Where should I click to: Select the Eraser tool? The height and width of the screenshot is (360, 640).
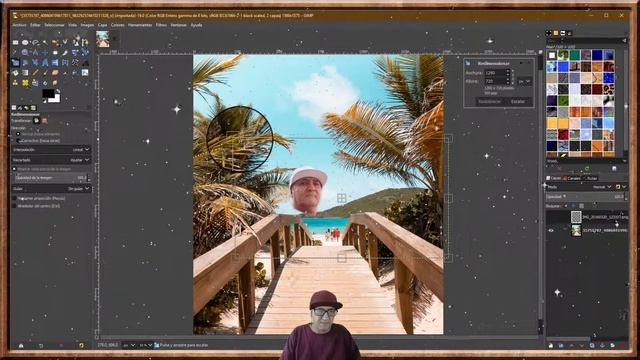tap(56, 73)
